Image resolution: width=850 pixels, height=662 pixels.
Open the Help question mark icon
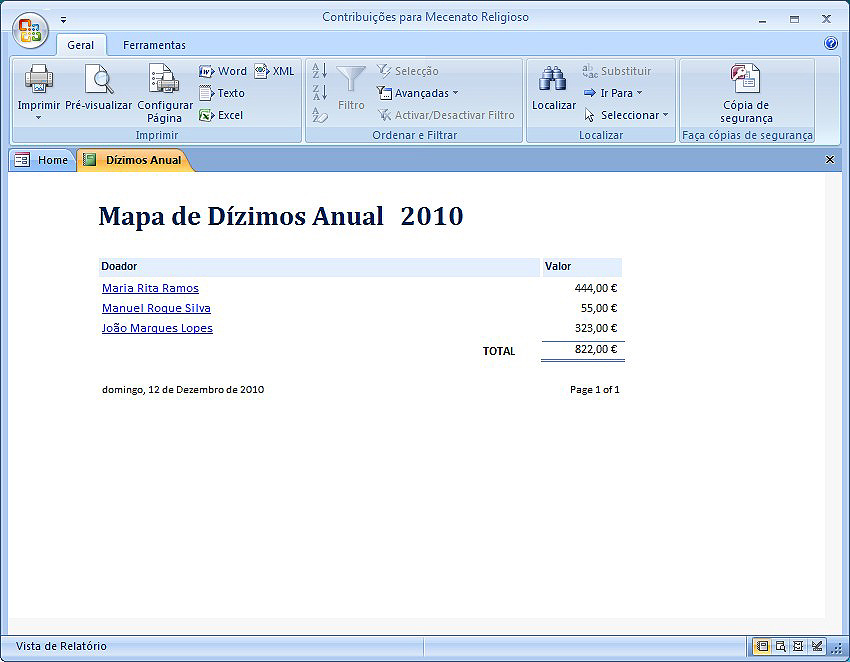[x=830, y=44]
